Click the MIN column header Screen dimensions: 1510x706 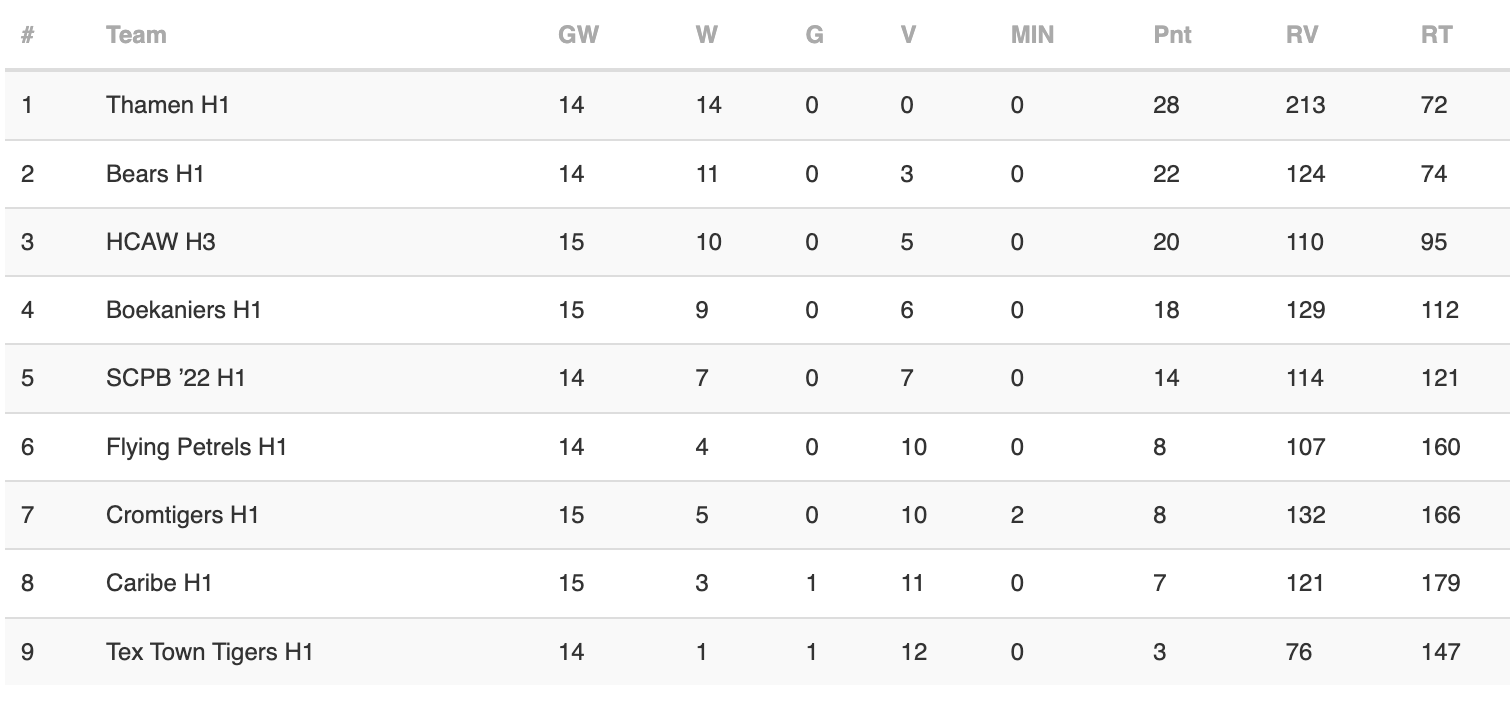[1032, 35]
